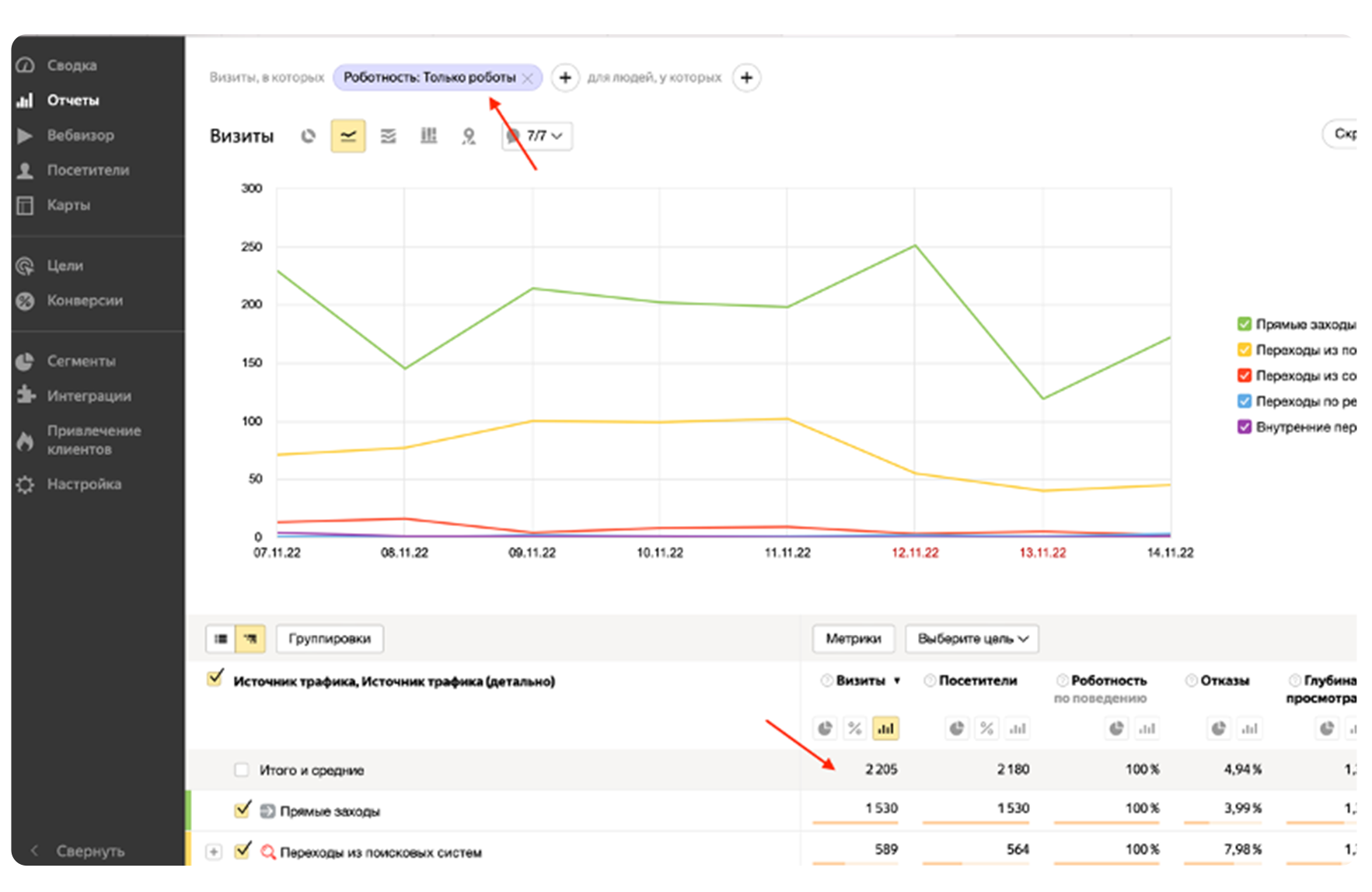Click the Привлечение клиентов flame icon
This screenshot has height=892, width=1372.
(26, 441)
